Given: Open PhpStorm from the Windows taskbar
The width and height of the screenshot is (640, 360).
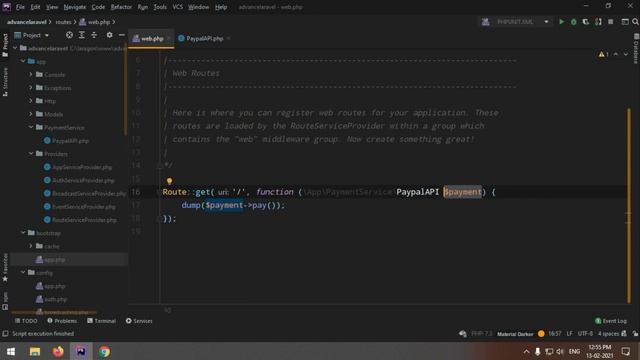Looking at the screenshot, I should click(81, 351).
